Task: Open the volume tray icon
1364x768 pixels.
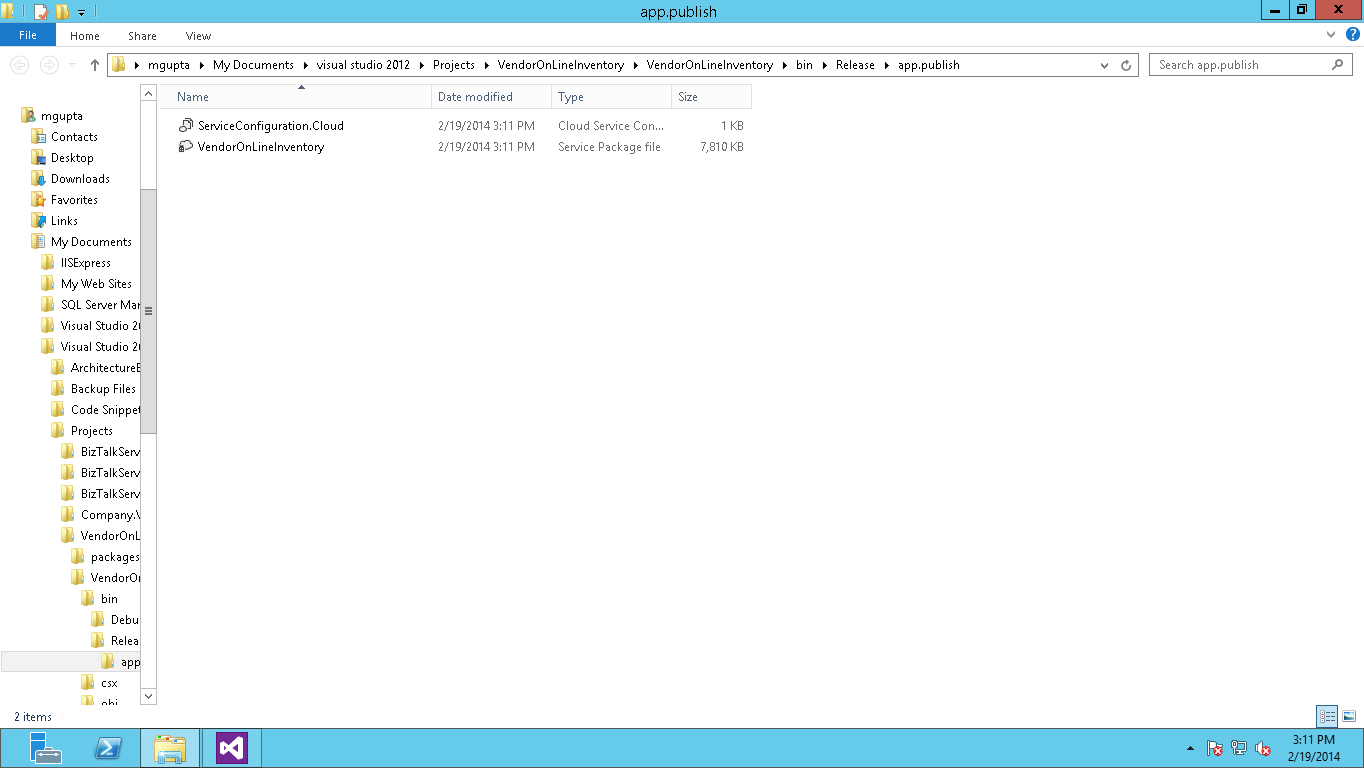Action: 1263,748
